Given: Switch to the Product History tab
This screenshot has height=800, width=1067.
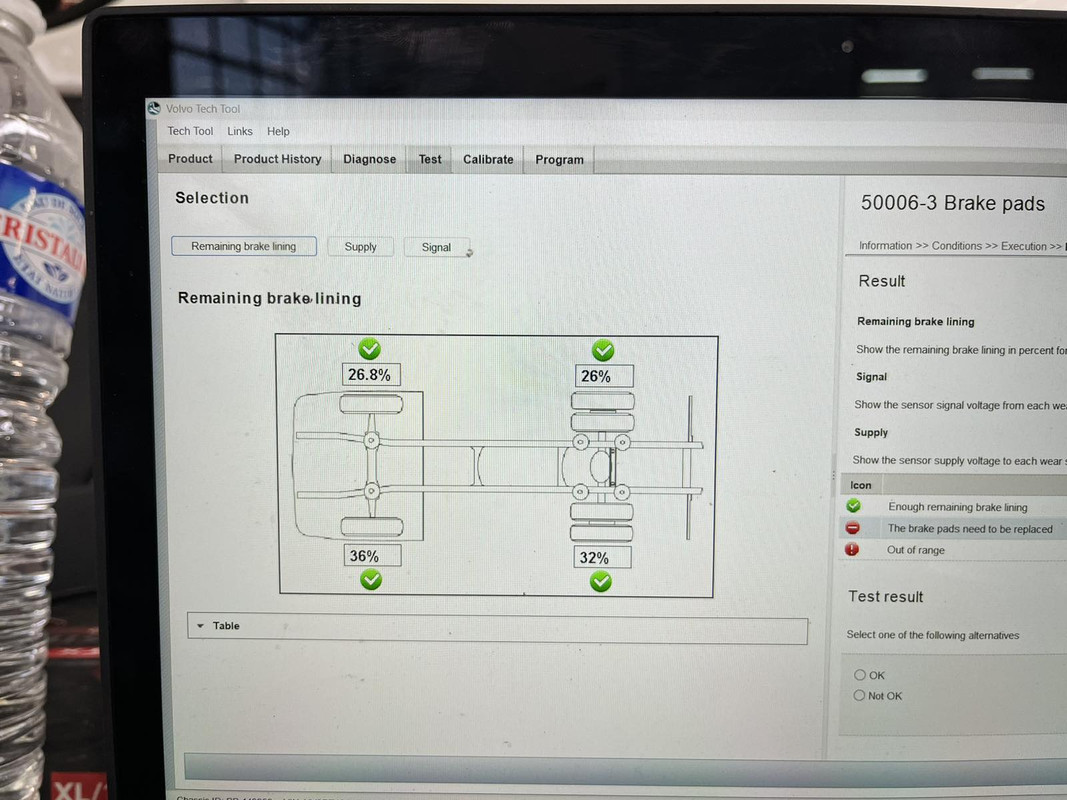Looking at the screenshot, I should 277,159.
